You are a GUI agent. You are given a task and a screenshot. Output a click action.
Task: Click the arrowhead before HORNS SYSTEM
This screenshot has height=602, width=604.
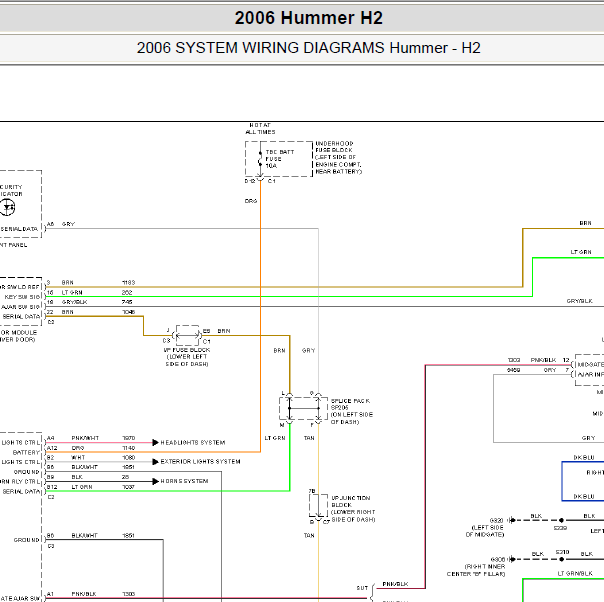tap(156, 481)
